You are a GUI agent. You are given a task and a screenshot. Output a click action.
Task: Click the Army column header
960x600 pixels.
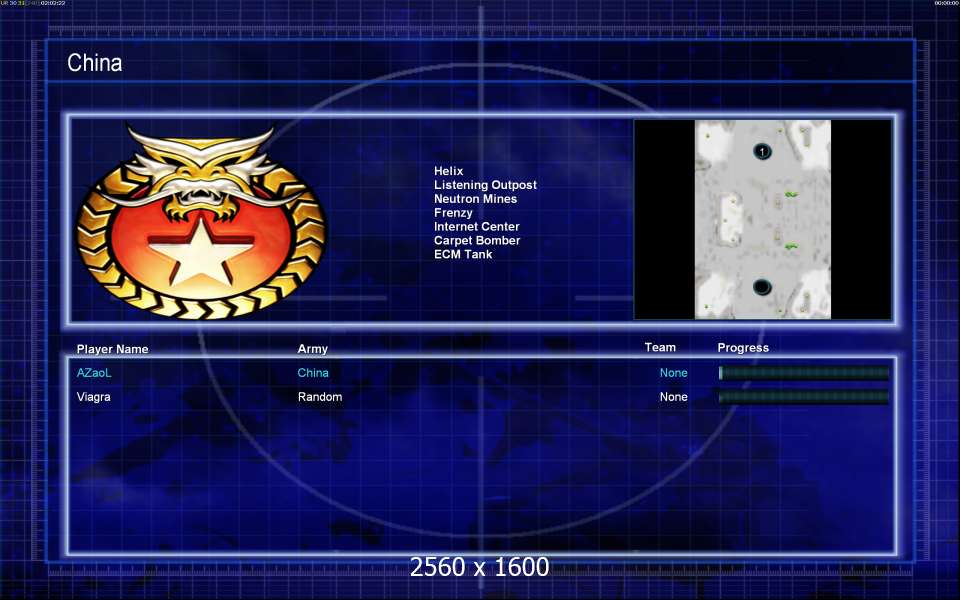tap(312, 349)
